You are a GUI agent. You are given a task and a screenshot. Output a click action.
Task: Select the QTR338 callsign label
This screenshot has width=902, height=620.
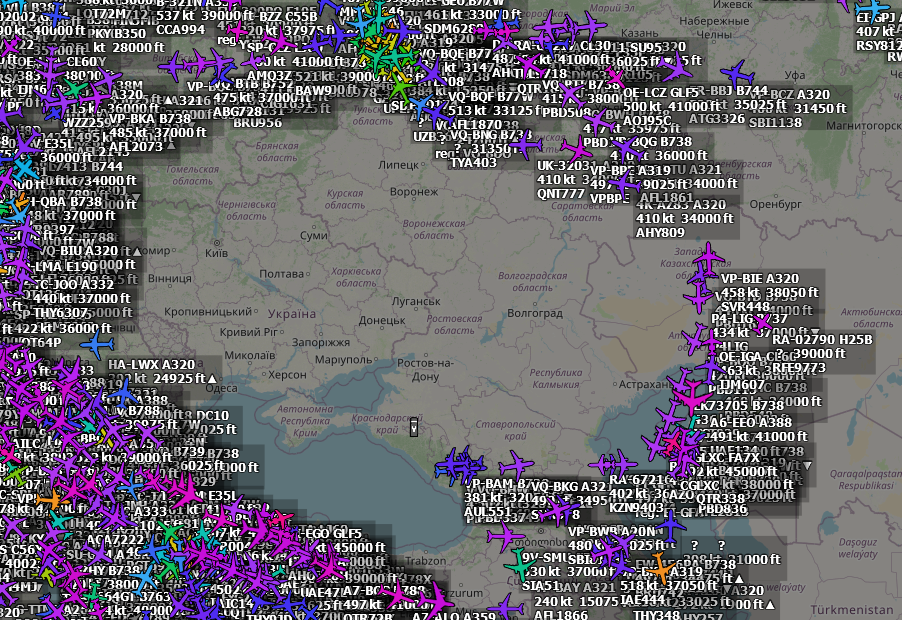[x=720, y=498]
